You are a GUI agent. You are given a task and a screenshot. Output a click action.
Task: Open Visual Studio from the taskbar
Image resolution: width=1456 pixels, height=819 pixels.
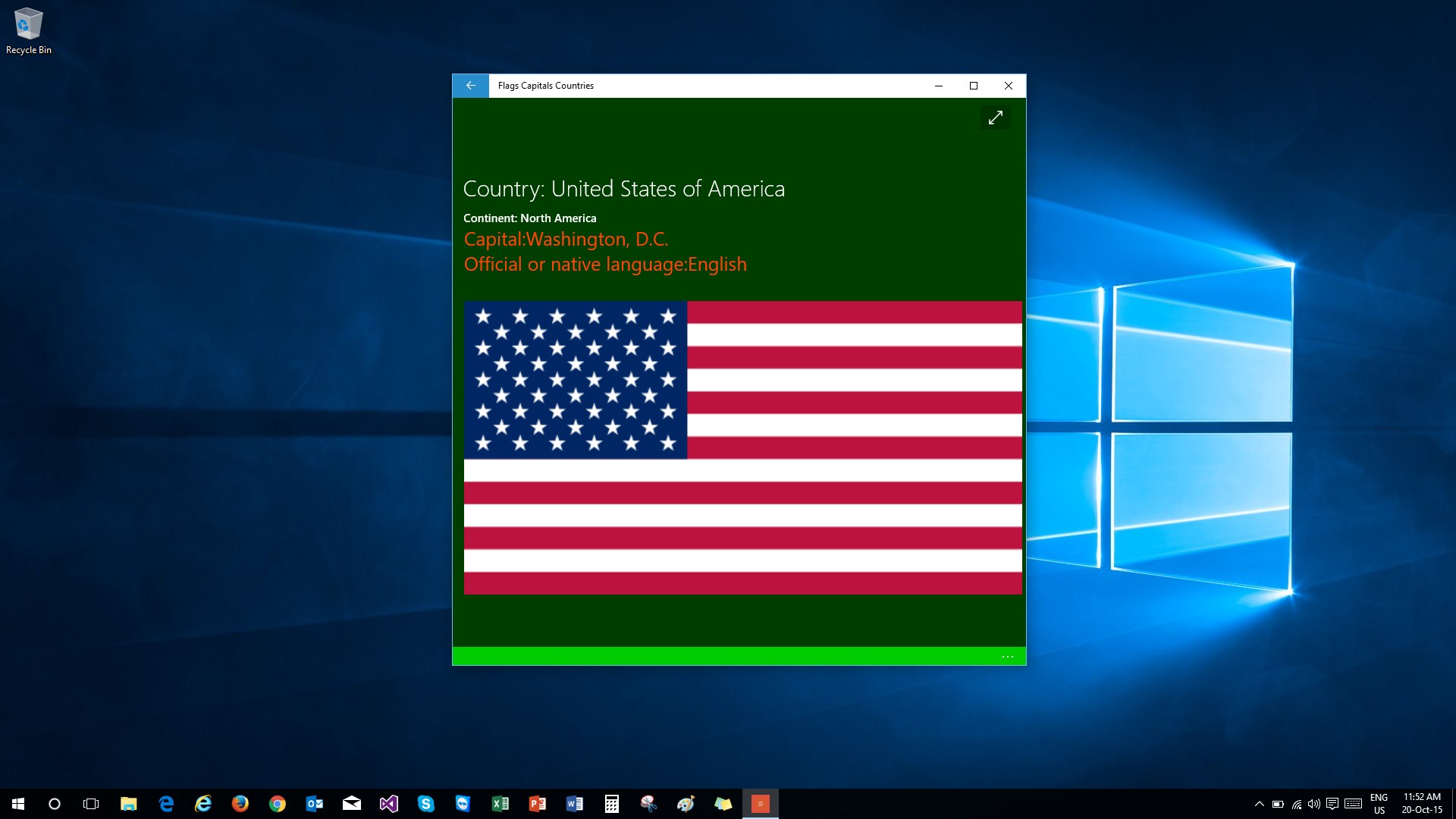[x=389, y=804]
